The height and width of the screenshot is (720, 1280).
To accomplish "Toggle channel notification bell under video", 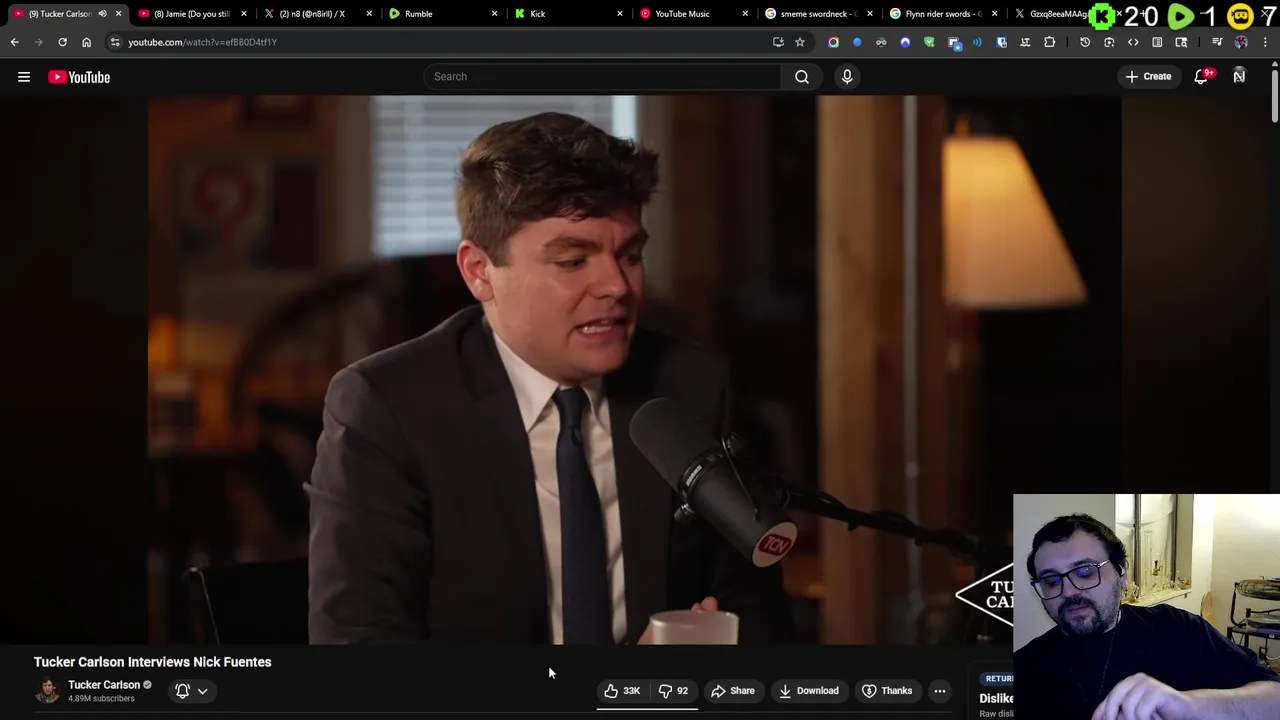I will [x=183, y=691].
